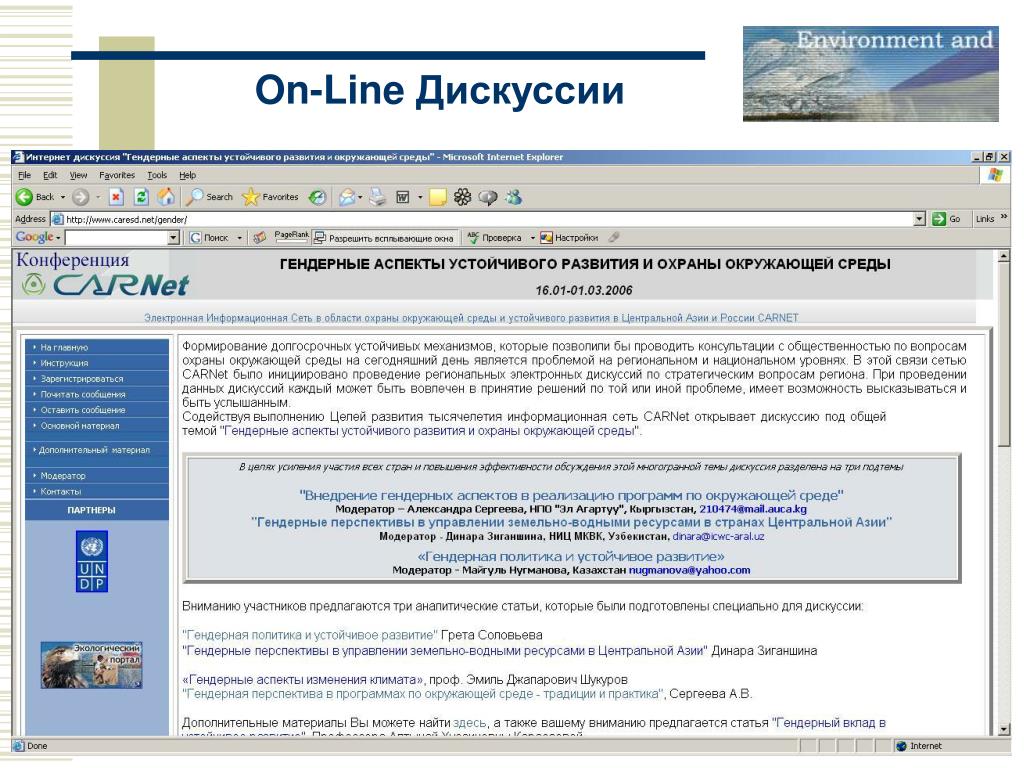1024x768 pixels.
Task: Open Дополнительный материал link
Action: click(x=94, y=450)
